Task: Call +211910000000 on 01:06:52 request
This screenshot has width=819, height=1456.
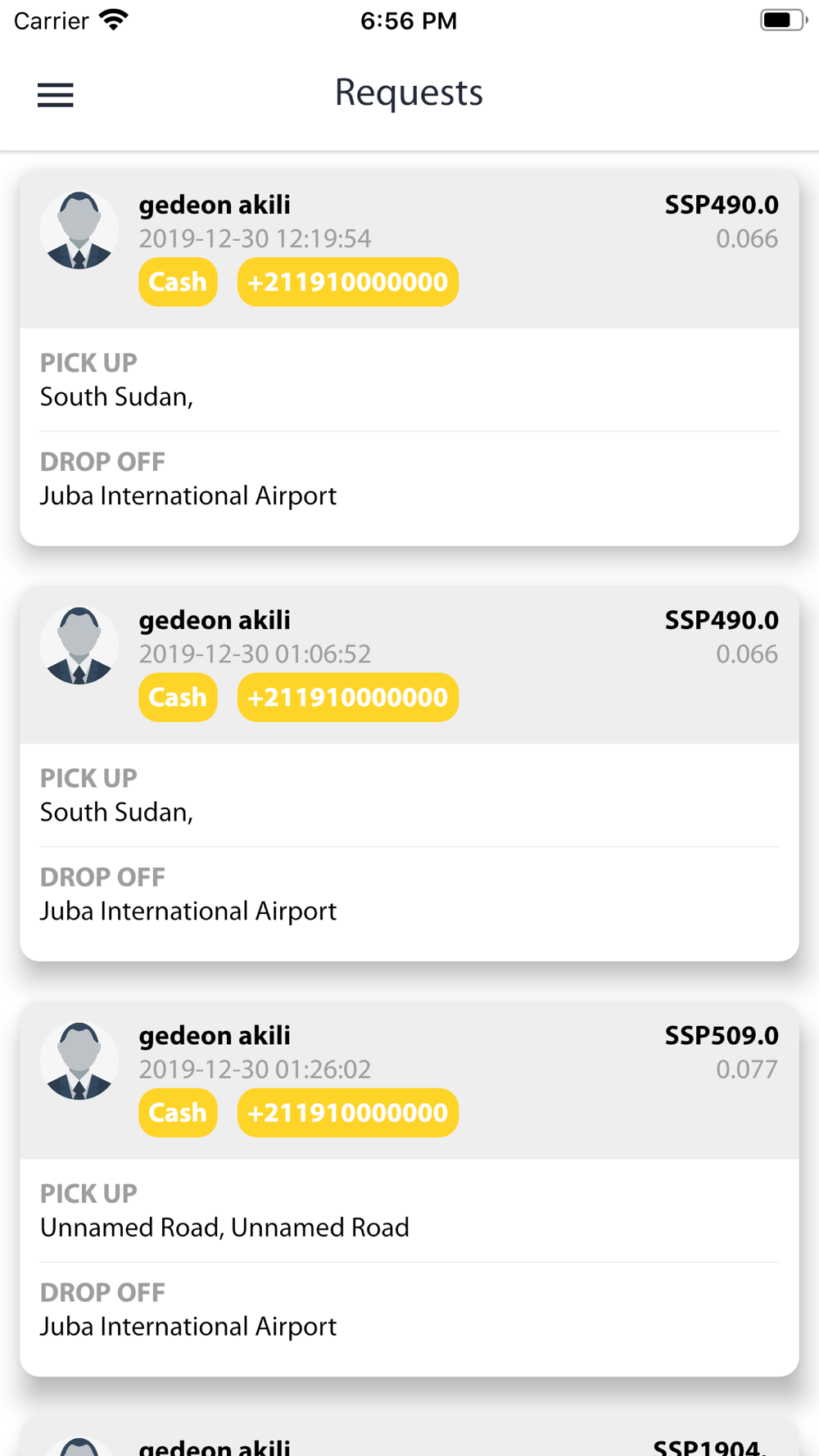Action: pos(347,697)
